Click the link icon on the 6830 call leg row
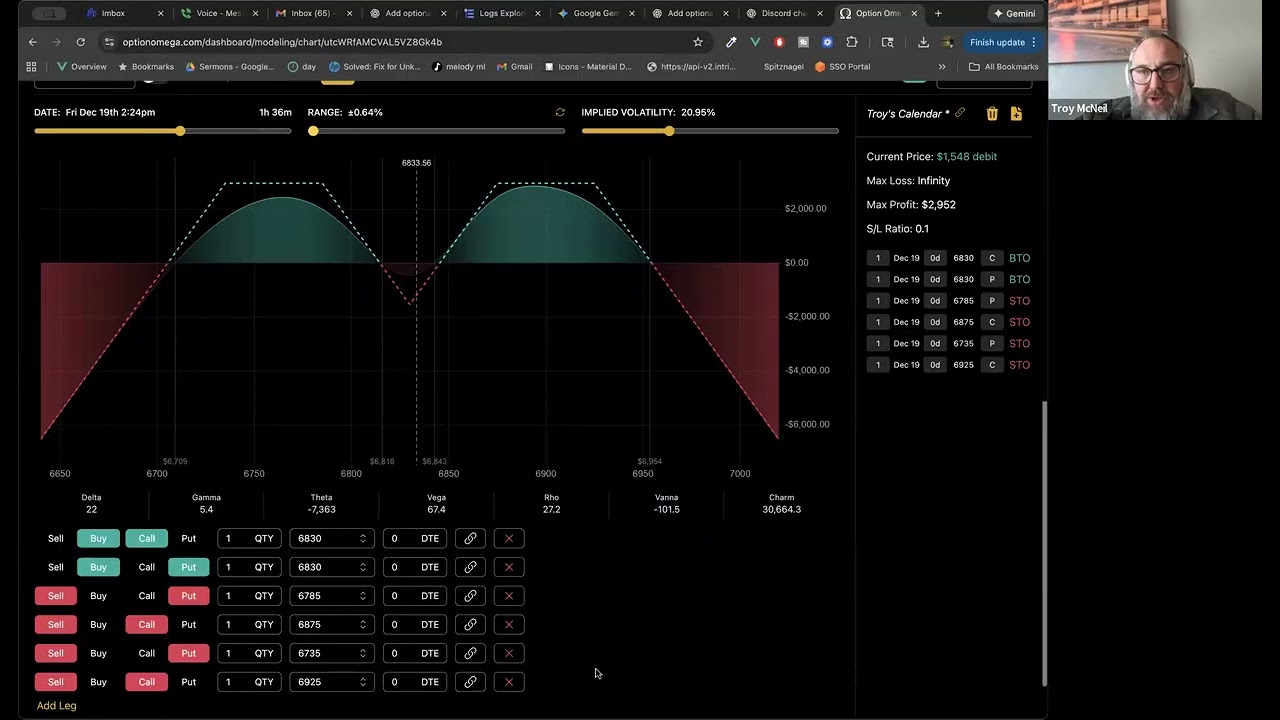The height and width of the screenshot is (720, 1280). (470, 538)
